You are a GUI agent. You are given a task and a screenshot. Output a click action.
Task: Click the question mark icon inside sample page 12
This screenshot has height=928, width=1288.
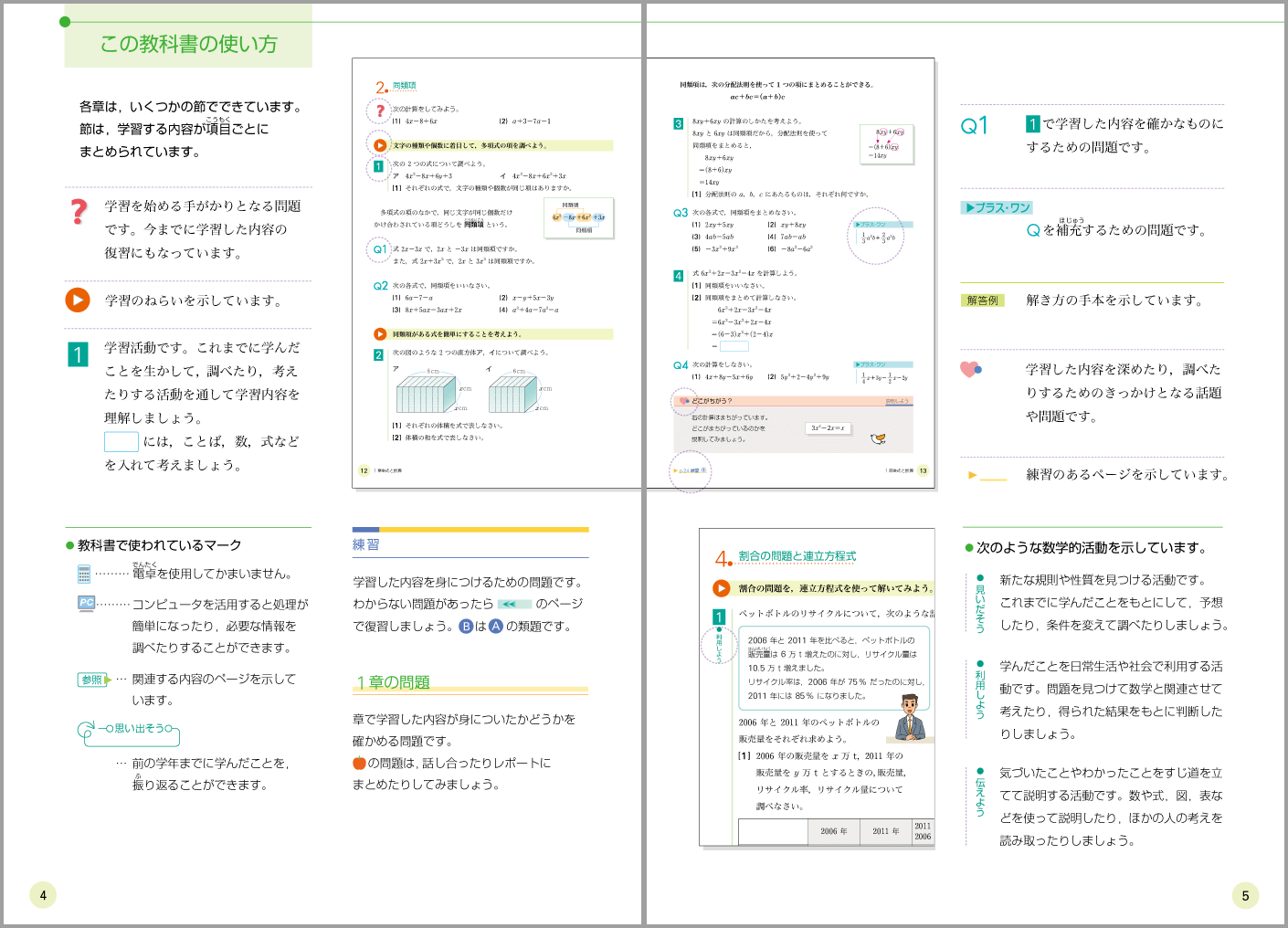click(379, 111)
